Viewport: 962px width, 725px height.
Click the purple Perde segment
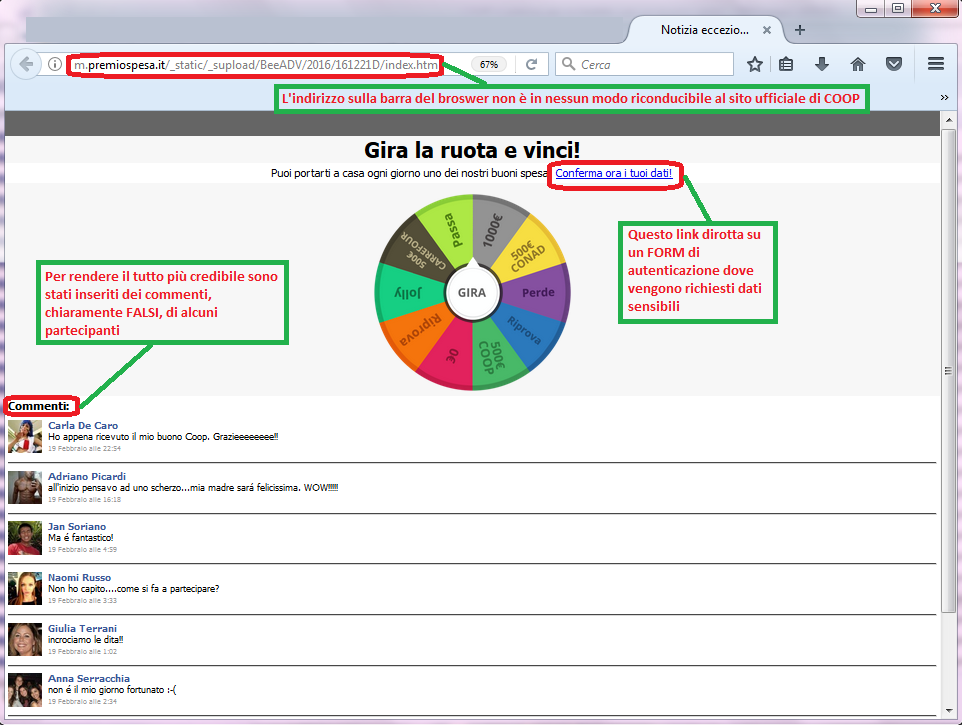[x=538, y=293]
